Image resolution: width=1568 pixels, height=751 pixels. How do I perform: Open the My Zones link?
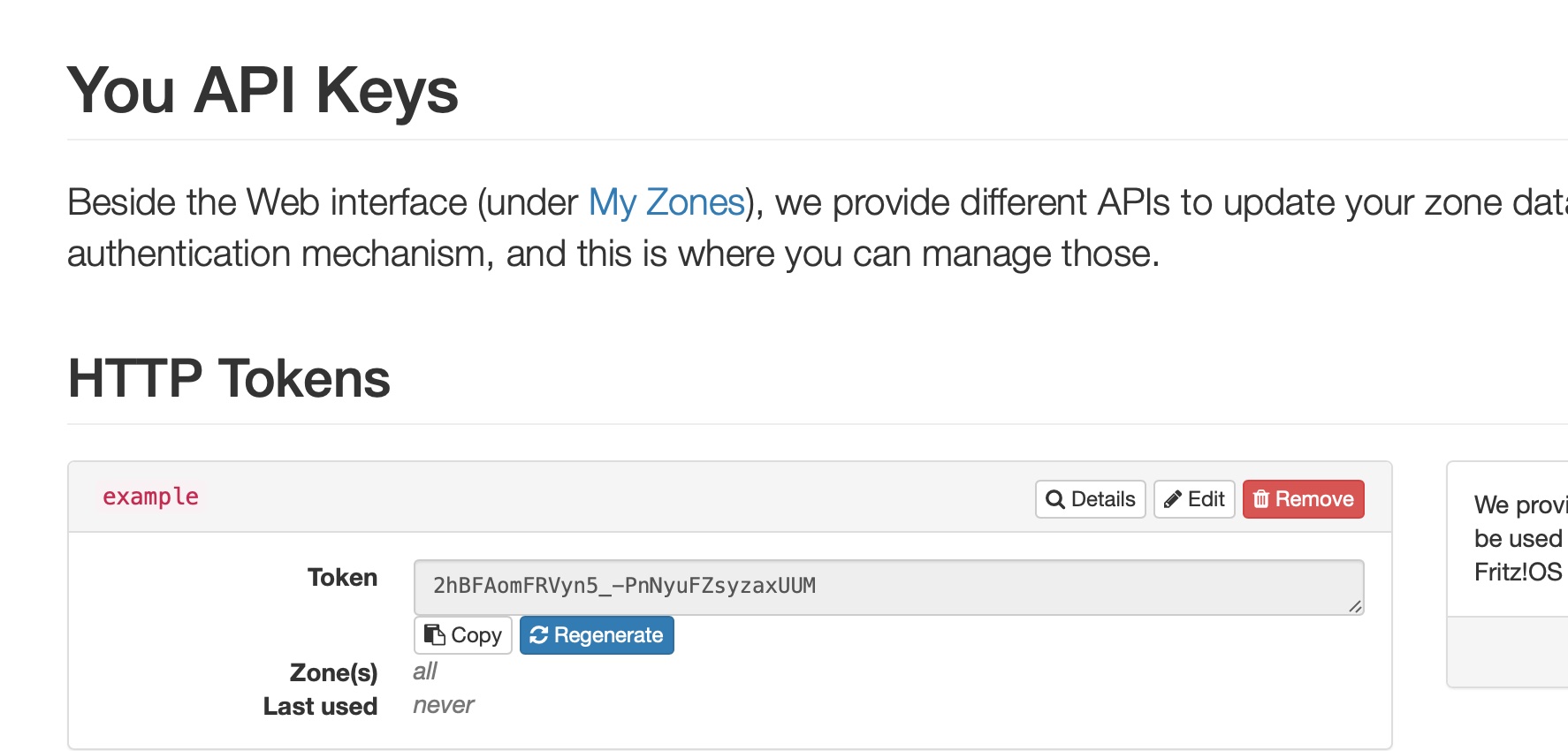pos(666,202)
